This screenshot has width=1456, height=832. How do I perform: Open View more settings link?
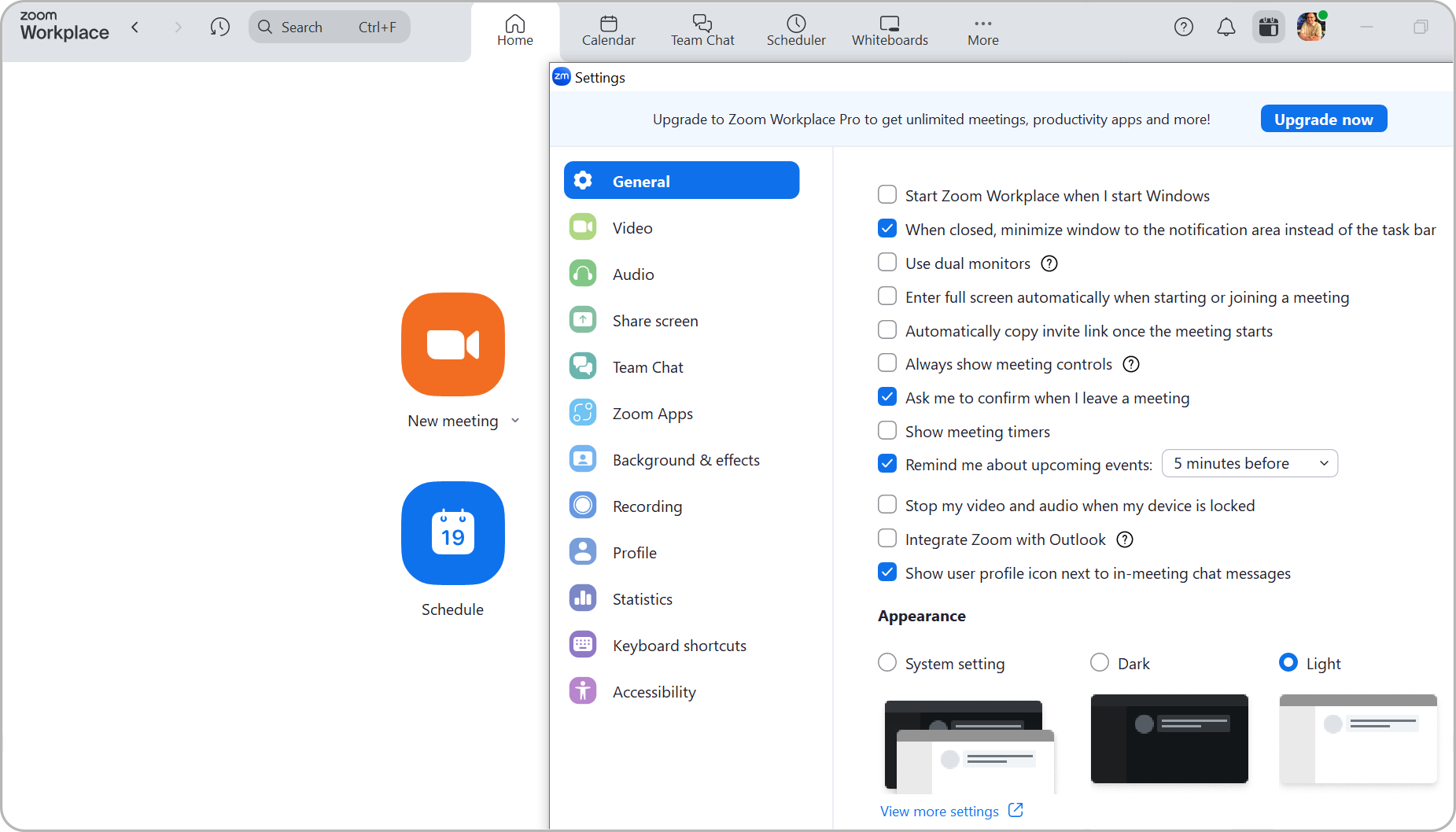click(940, 810)
